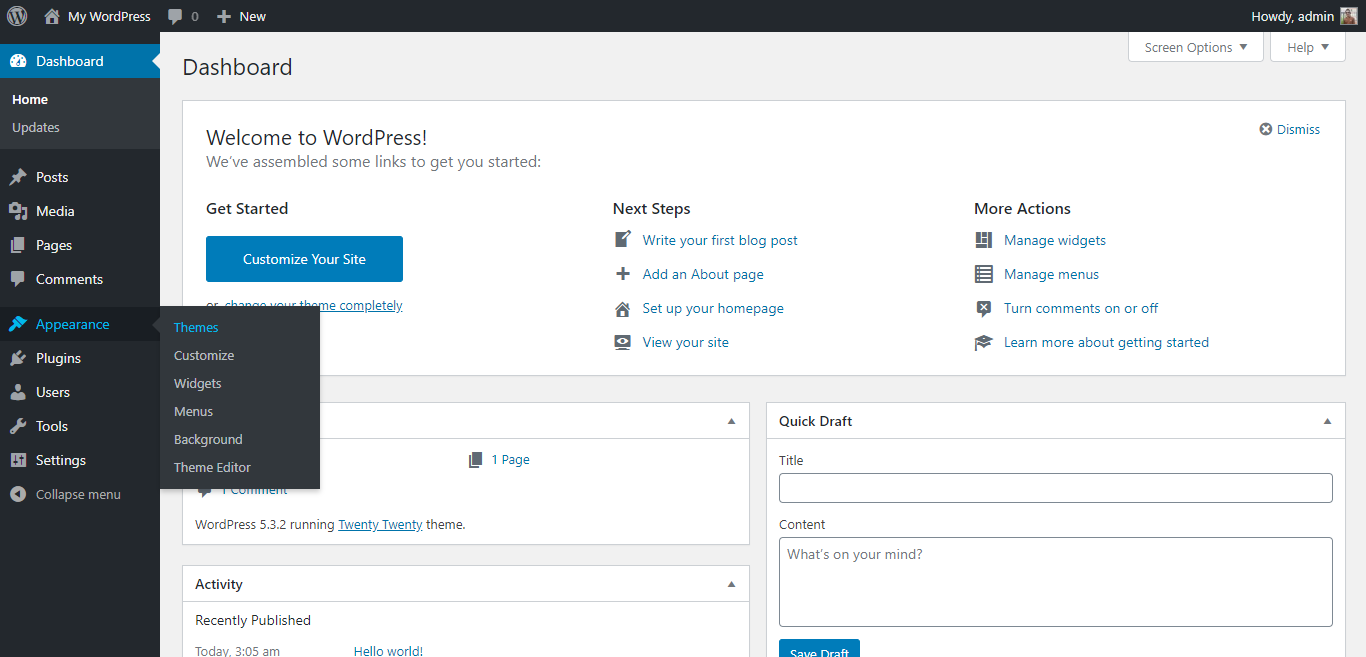Open Widgets from Appearance submenu
Viewport: 1366px width, 657px height.
click(x=198, y=383)
